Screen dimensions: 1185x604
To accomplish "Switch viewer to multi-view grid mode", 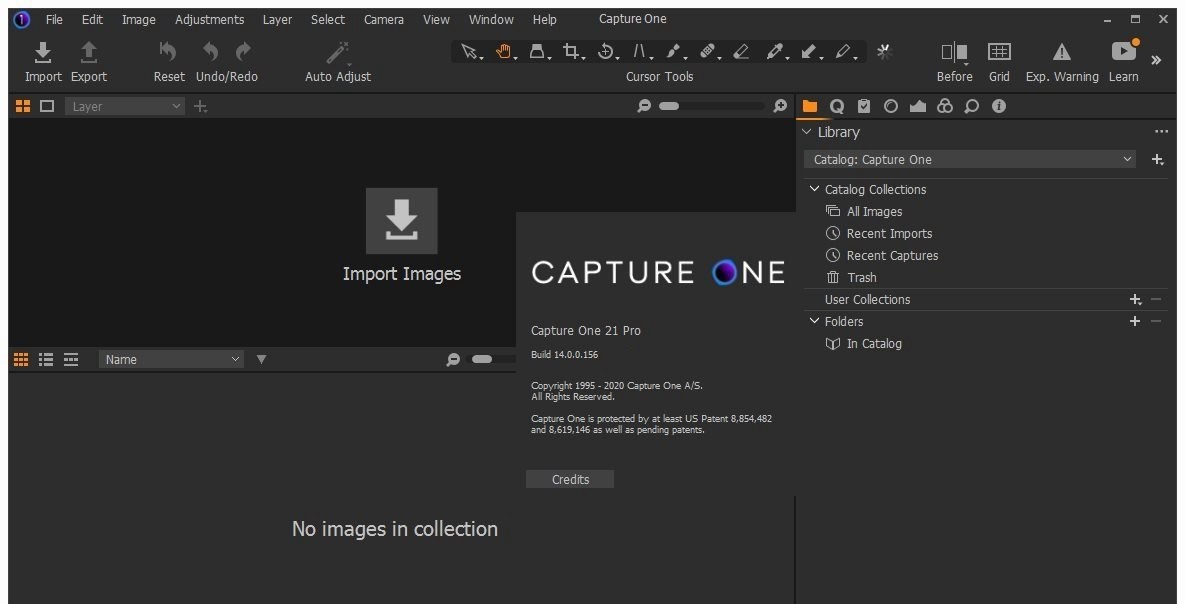I will pos(23,106).
